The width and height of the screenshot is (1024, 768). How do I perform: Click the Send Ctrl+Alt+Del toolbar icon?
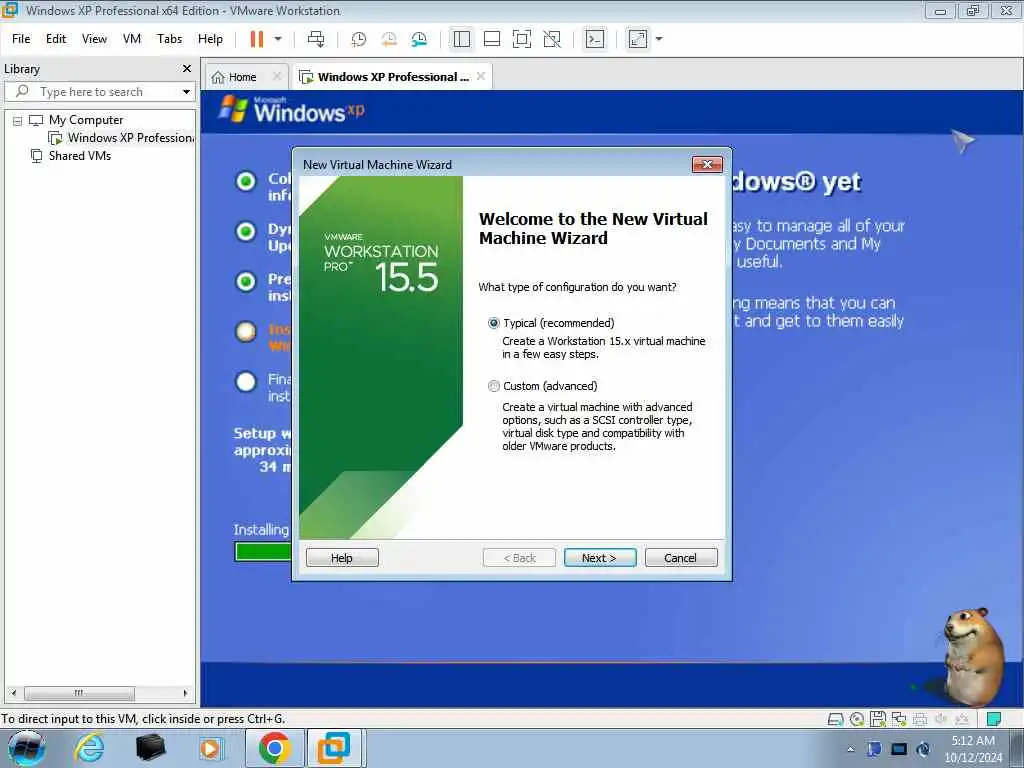(x=316, y=39)
